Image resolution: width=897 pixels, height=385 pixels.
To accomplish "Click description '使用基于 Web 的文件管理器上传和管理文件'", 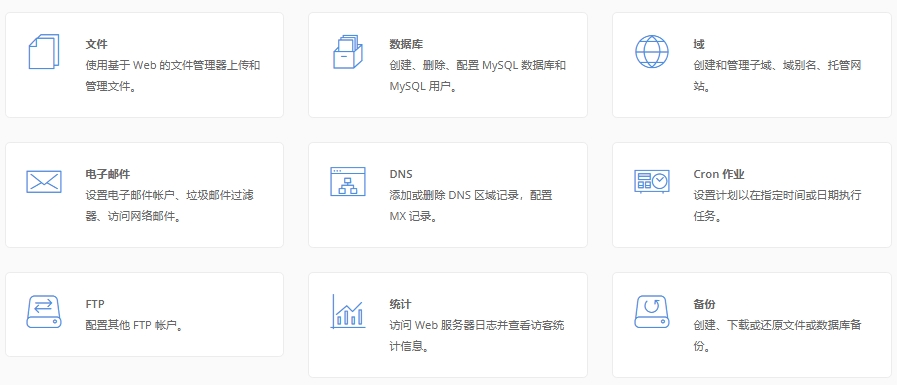I will (x=173, y=76).
